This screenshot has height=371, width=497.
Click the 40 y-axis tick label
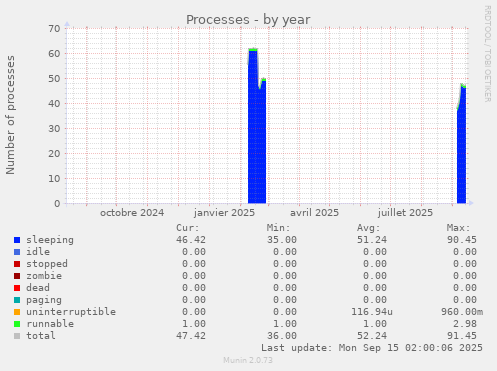pyautogui.click(x=54, y=104)
